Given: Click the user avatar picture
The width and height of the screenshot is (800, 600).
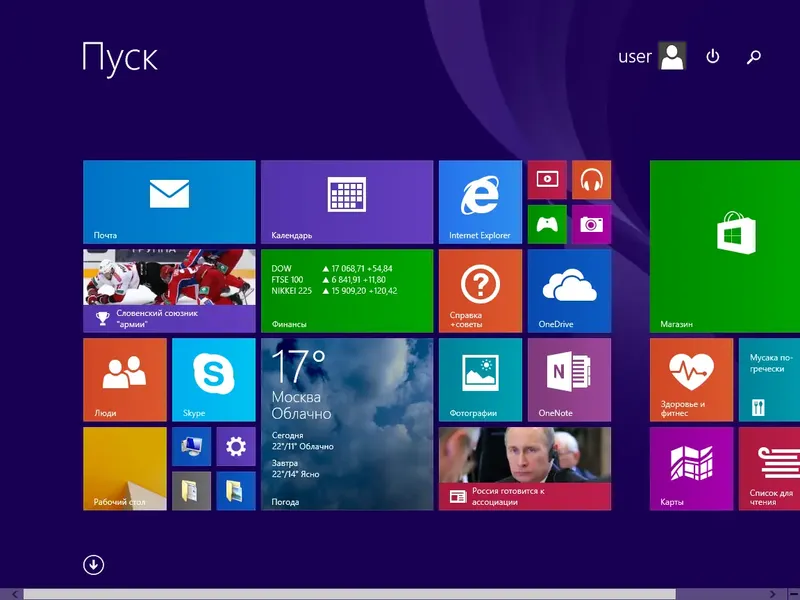Looking at the screenshot, I should 672,56.
